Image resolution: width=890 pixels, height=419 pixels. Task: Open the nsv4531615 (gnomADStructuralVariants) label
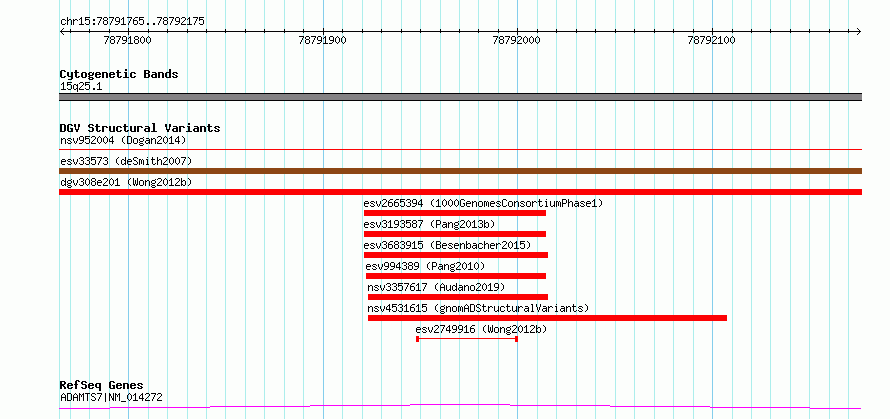(x=478, y=308)
